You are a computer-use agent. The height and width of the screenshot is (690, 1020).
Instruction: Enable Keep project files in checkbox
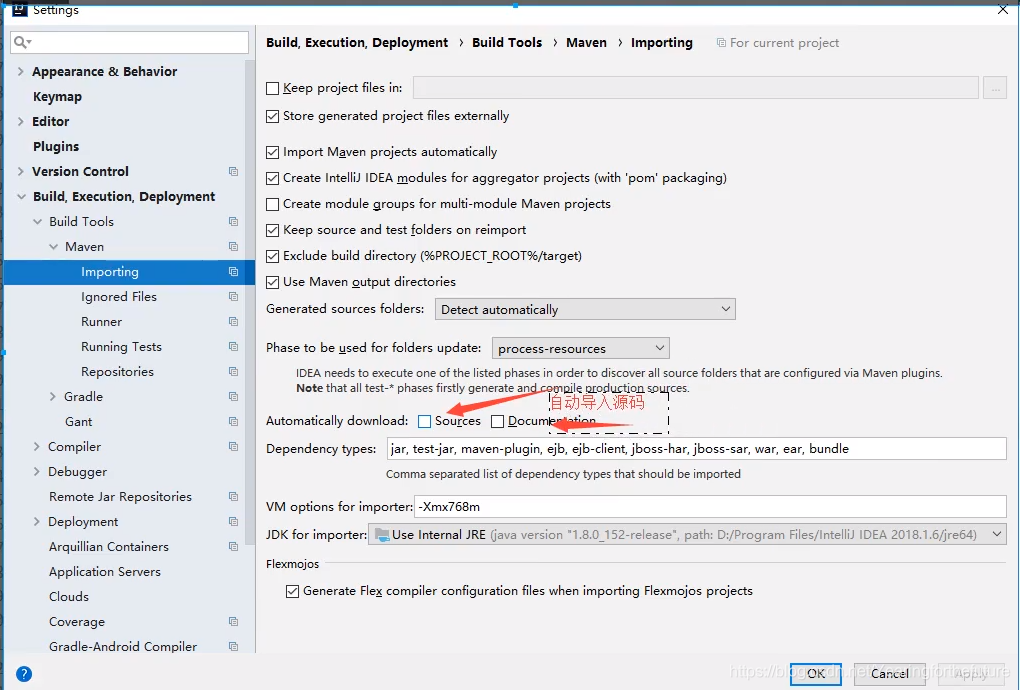[x=273, y=88]
